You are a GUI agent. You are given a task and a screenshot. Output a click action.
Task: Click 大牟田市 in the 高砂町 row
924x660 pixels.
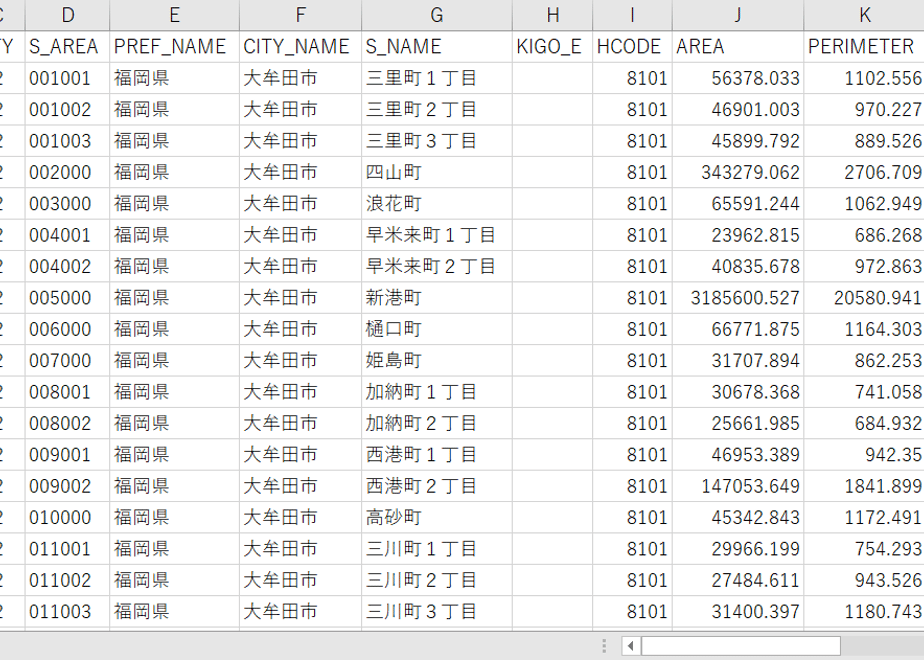[301, 517]
